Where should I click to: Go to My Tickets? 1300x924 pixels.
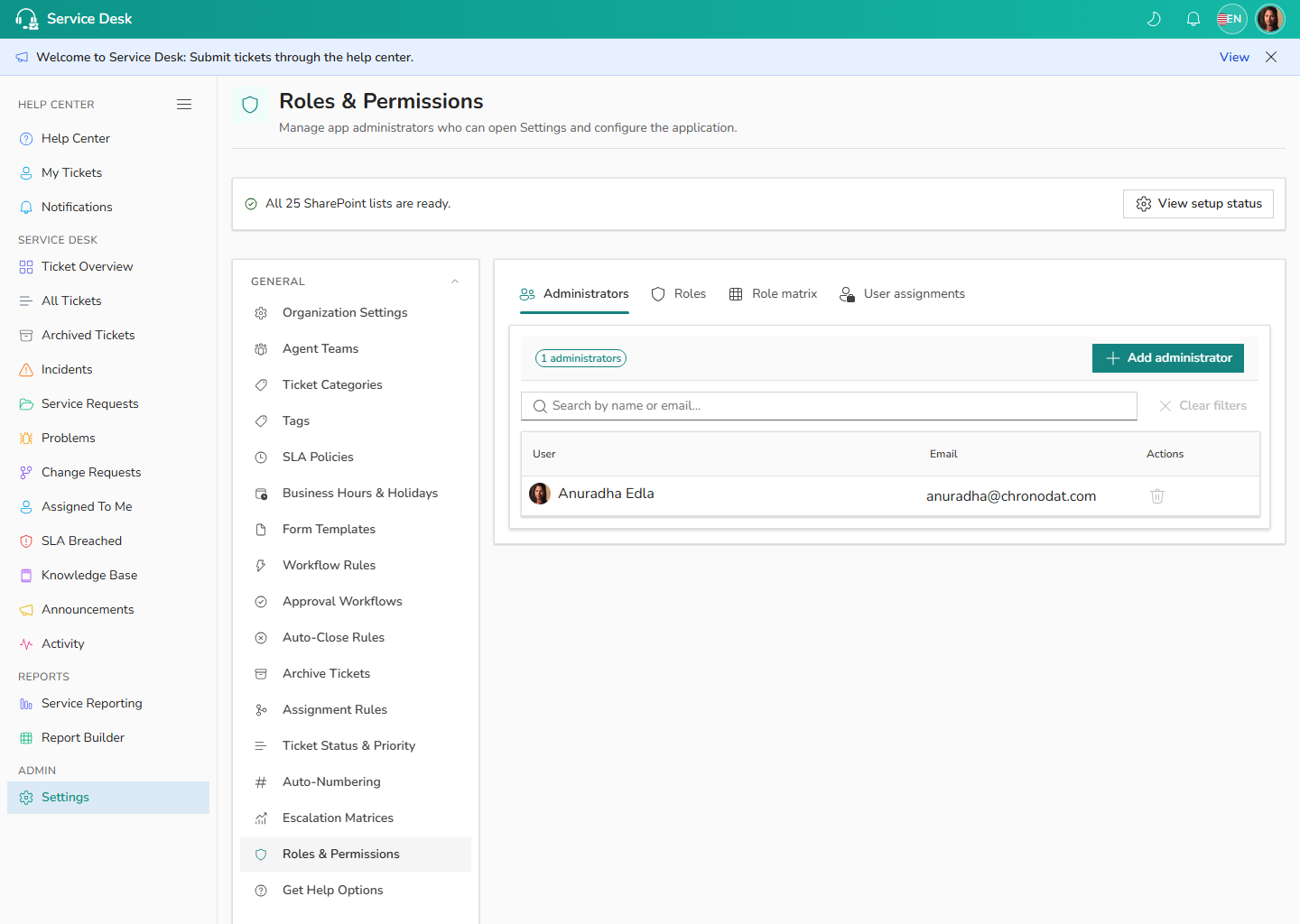pyautogui.click(x=108, y=172)
